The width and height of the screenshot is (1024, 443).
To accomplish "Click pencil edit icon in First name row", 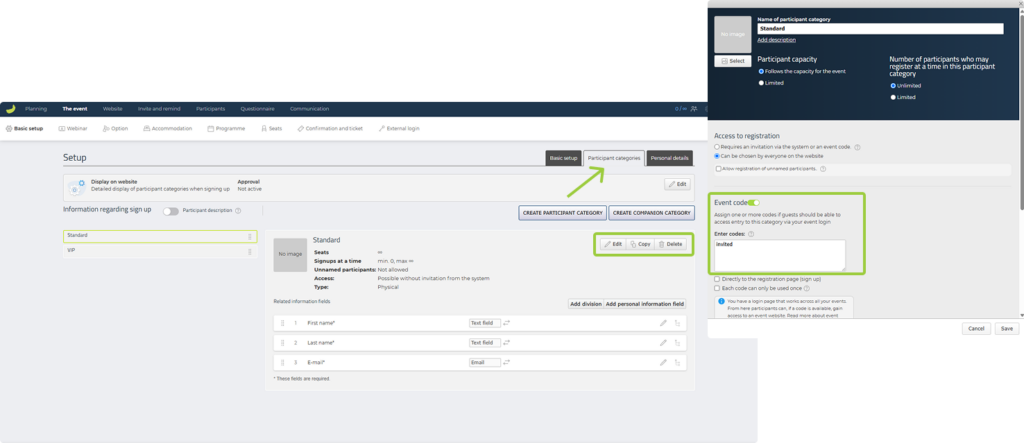I will click(663, 323).
